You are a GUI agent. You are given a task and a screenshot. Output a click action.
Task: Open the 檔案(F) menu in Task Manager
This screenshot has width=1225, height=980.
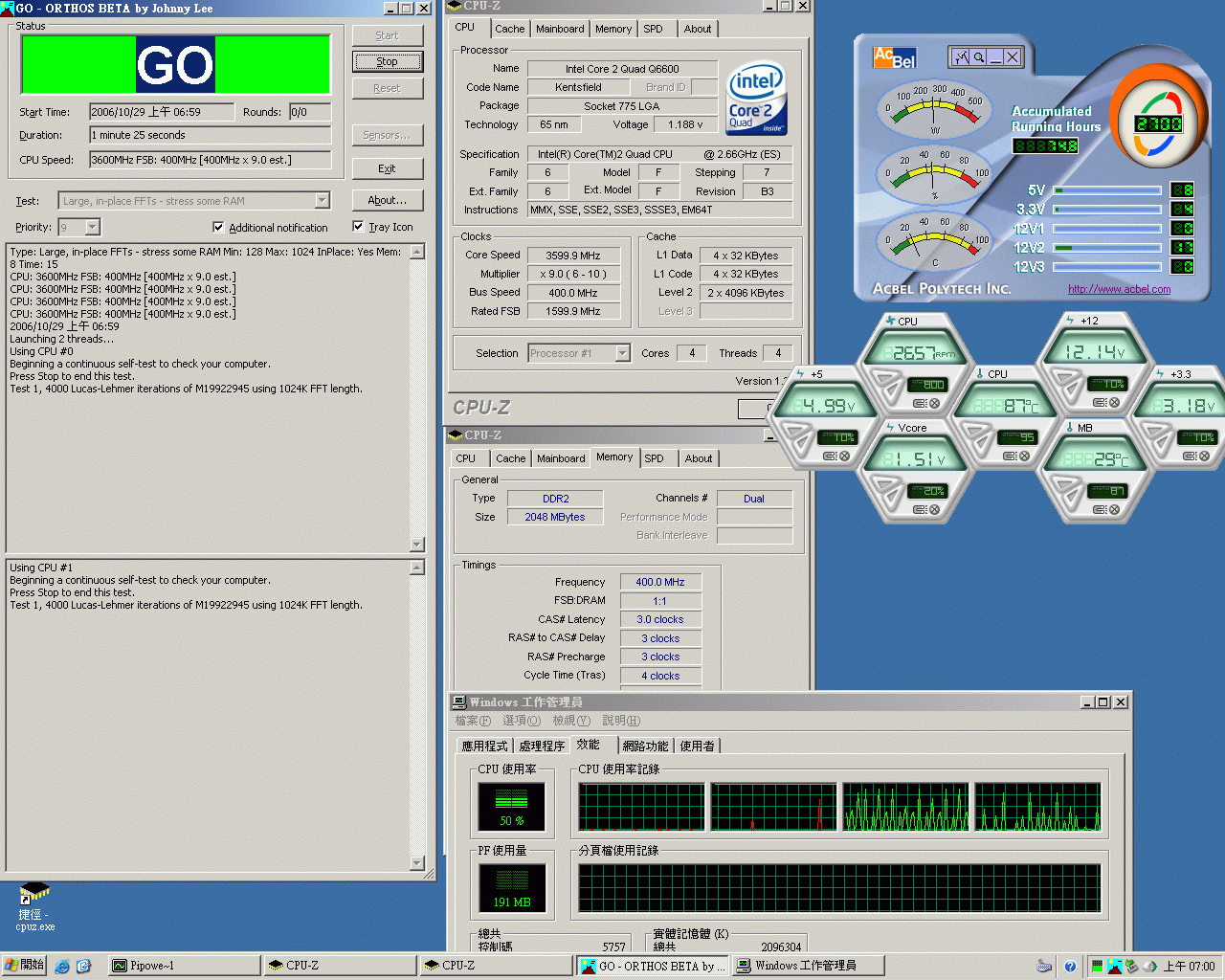click(x=473, y=721)
